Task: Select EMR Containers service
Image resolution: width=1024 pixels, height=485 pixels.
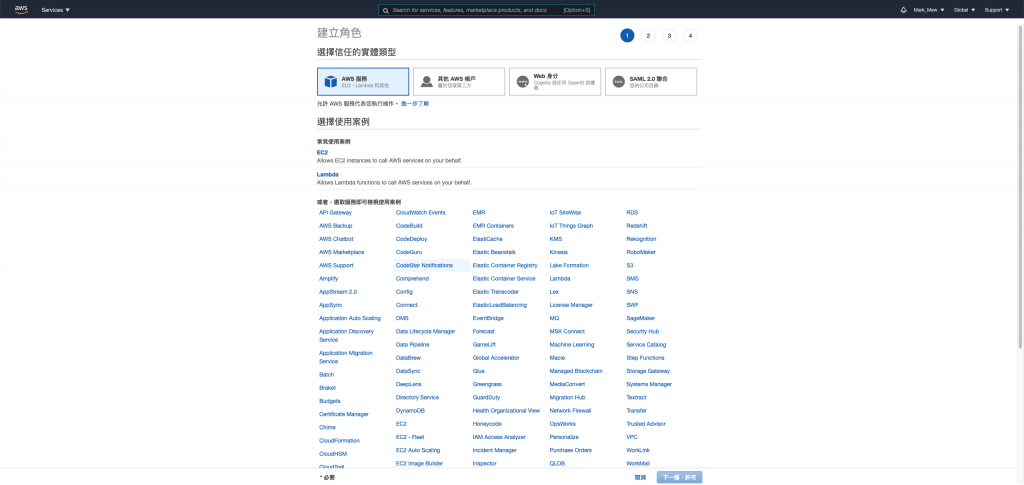Action: (493, 226)
